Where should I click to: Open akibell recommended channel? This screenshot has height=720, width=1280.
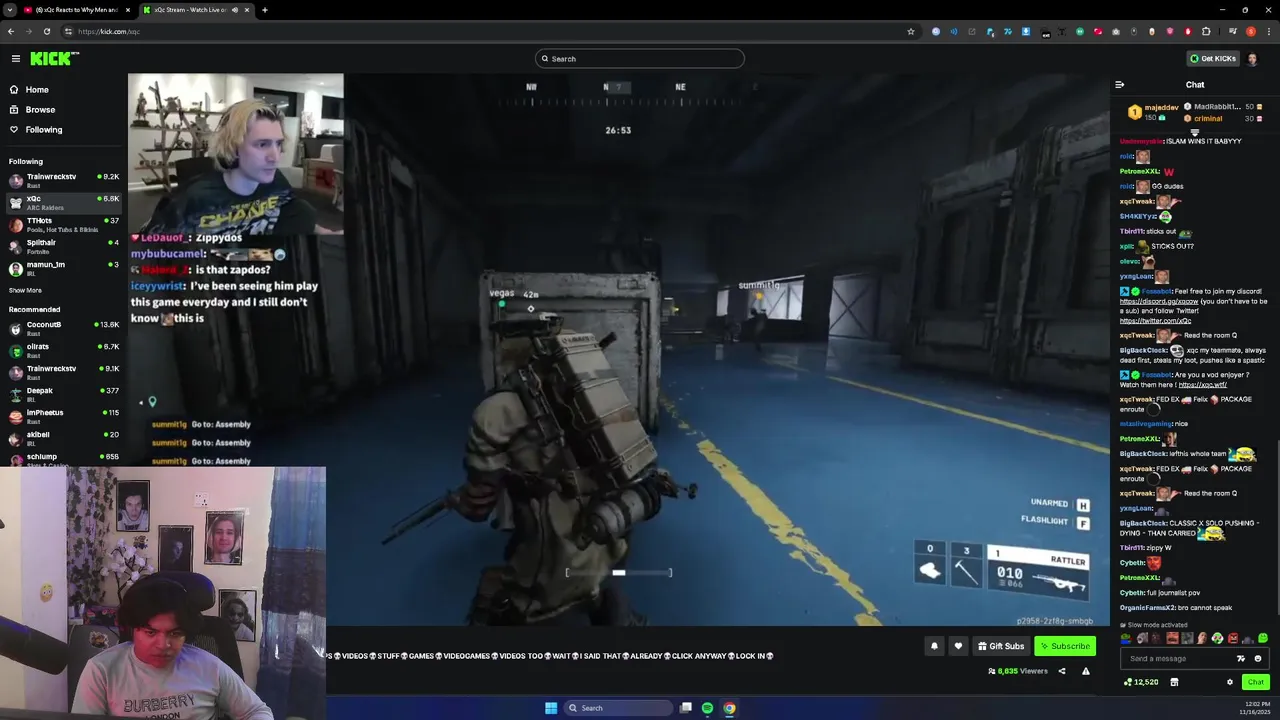[64, 439]
